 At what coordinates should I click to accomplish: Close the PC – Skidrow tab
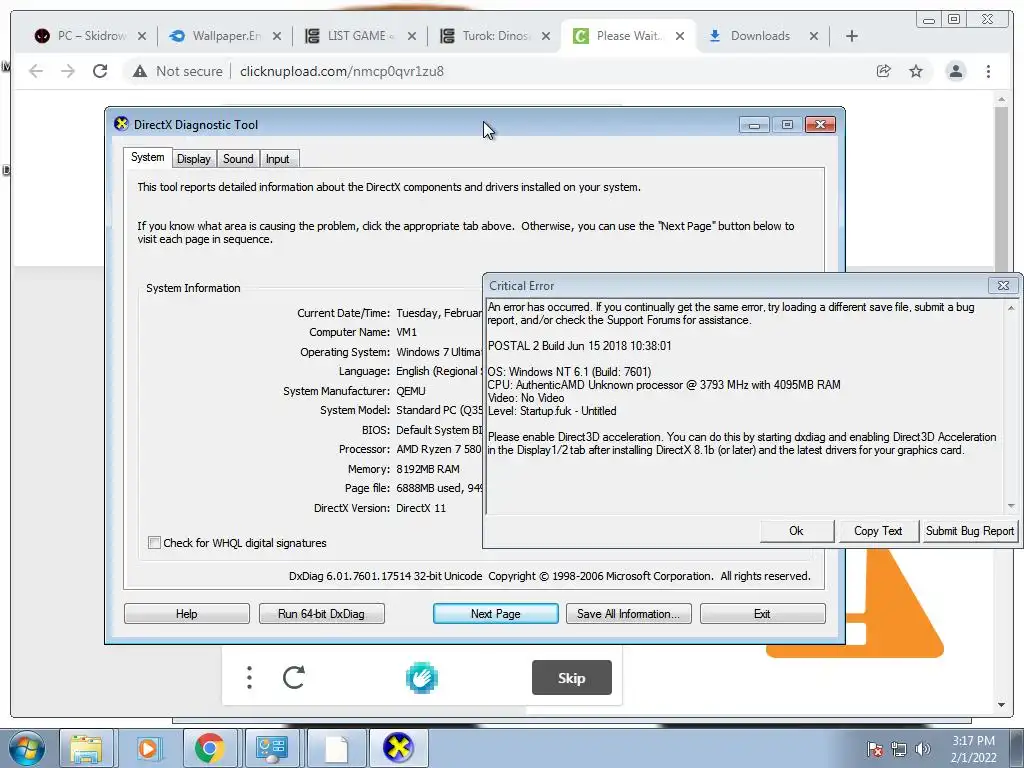[142, 36]
